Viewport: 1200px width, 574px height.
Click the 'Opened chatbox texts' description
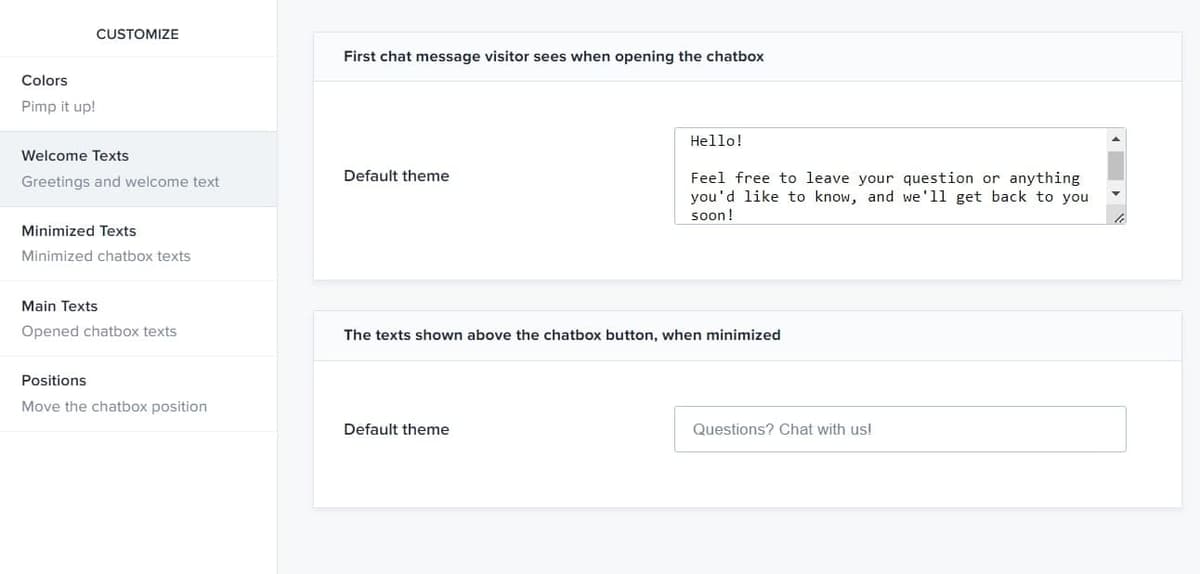click(x=99, y=331)
